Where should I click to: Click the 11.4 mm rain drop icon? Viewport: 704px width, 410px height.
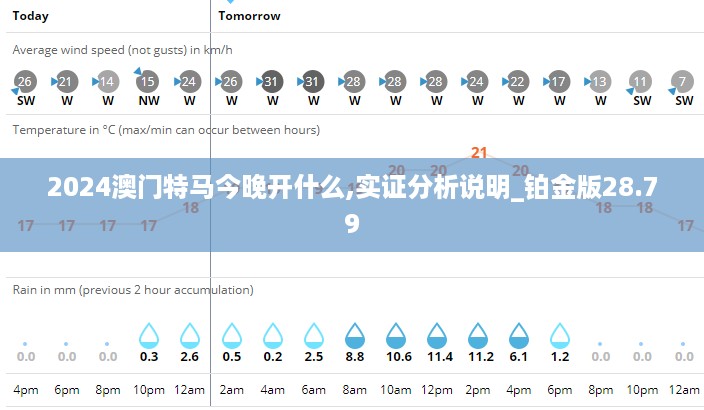pos(439,335)
